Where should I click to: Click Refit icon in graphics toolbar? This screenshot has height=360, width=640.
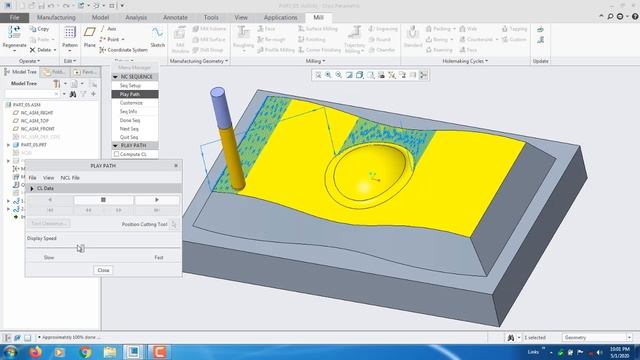click(x=318, y=75)
